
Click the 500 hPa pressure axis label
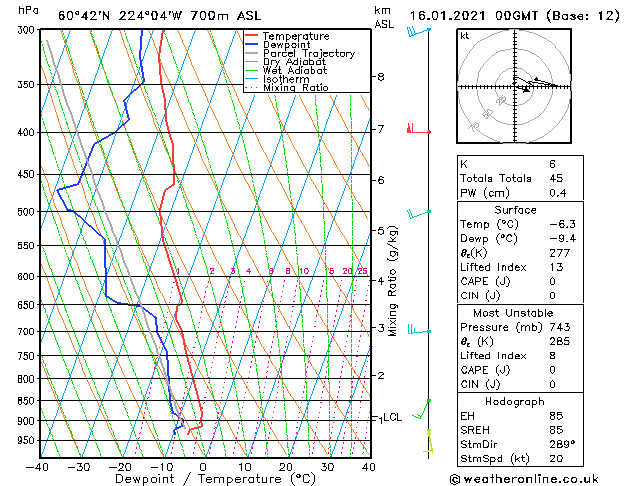[x=28, y=212]
